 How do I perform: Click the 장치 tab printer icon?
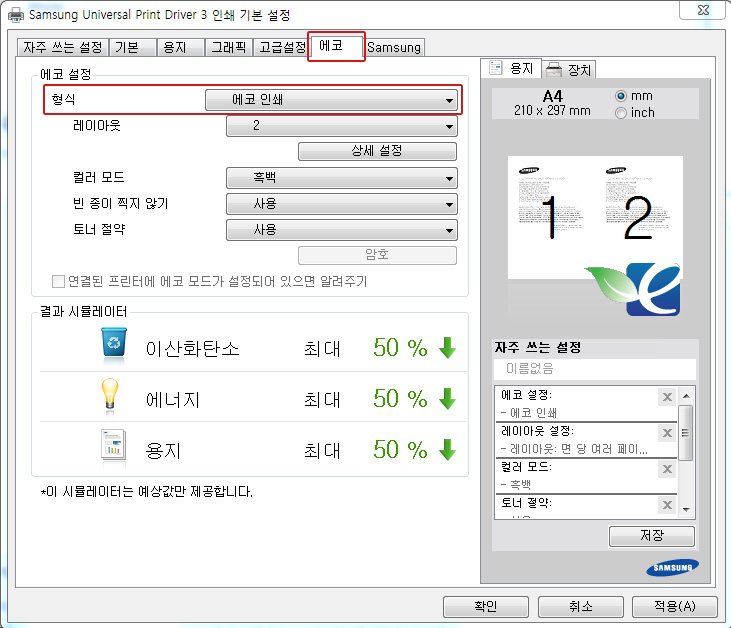click(554, 70)
